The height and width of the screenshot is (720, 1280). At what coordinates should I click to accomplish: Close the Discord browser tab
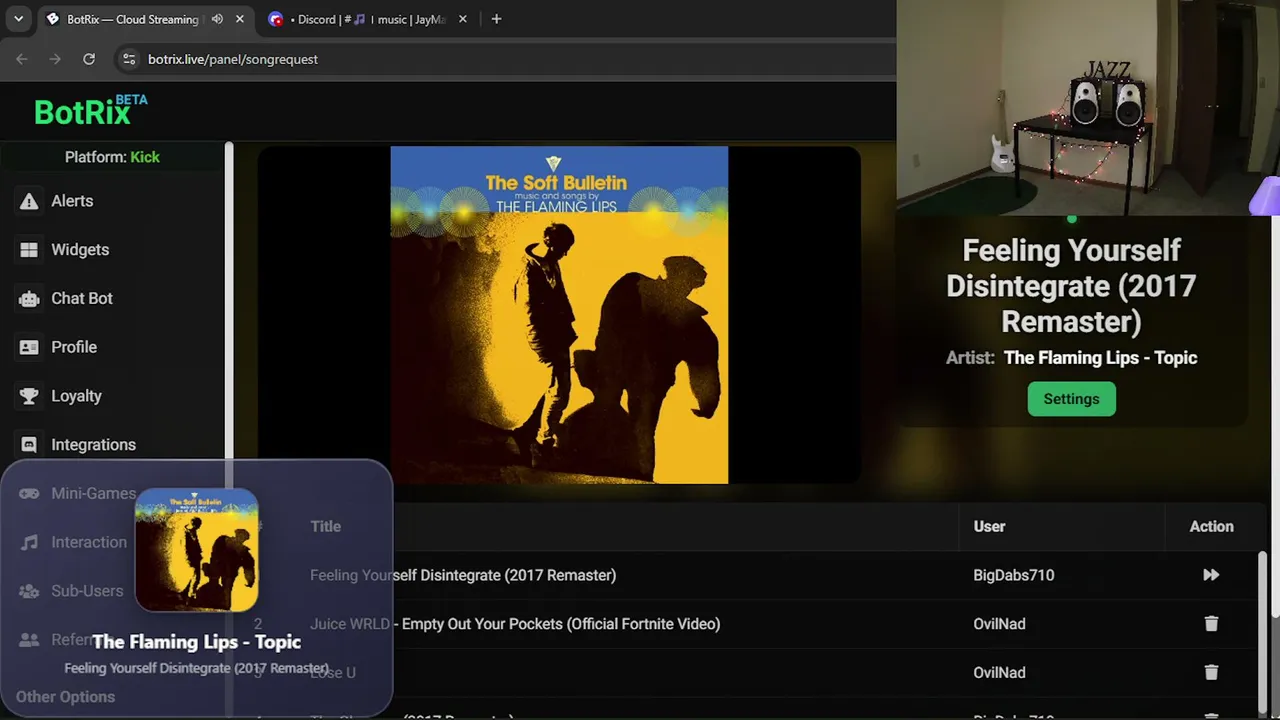pos(462,19)
